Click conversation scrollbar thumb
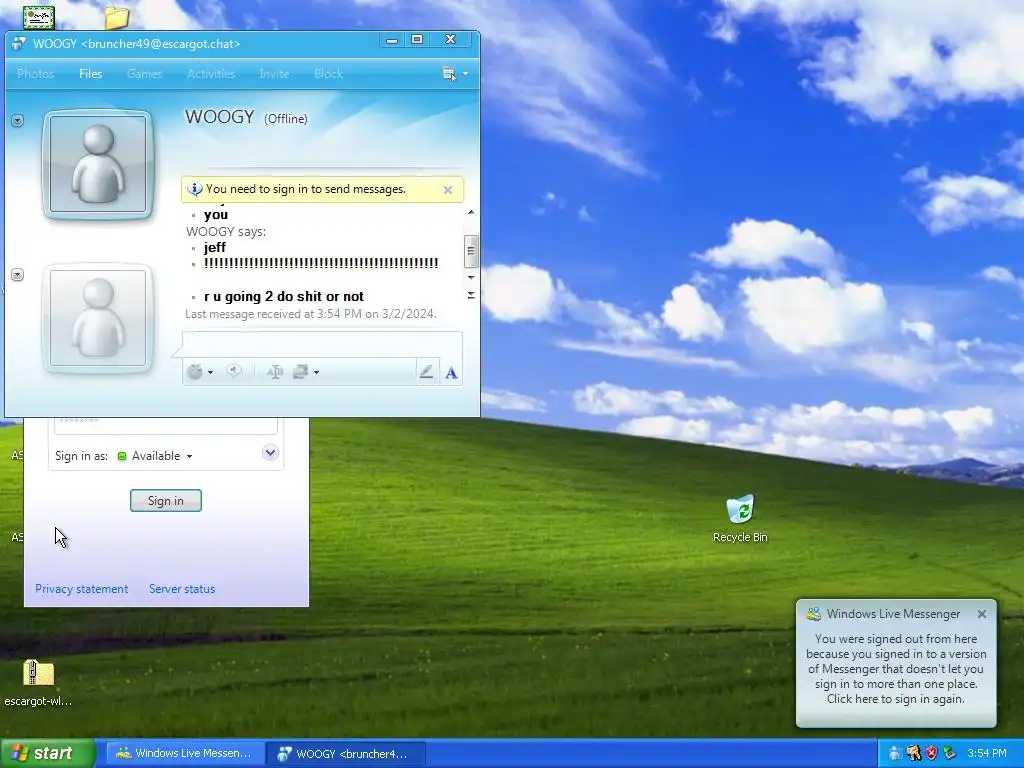Viewport: 1024px width, 768px height. coord(471,251)
